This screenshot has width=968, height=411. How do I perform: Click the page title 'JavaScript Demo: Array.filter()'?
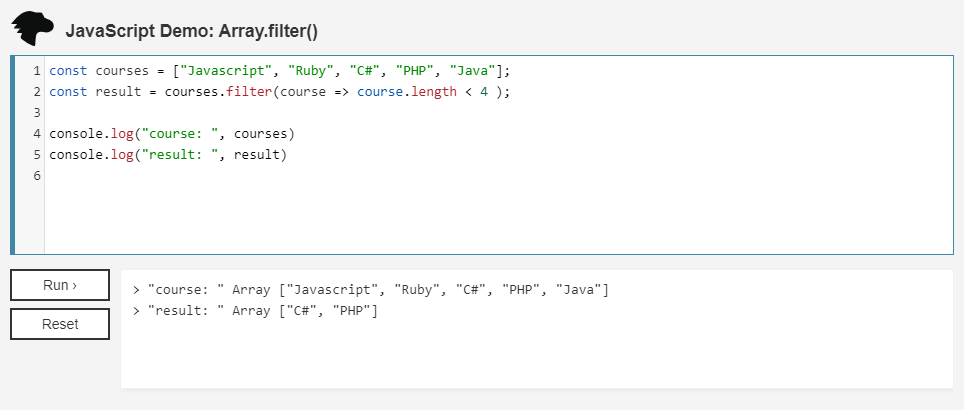point(191,31)
